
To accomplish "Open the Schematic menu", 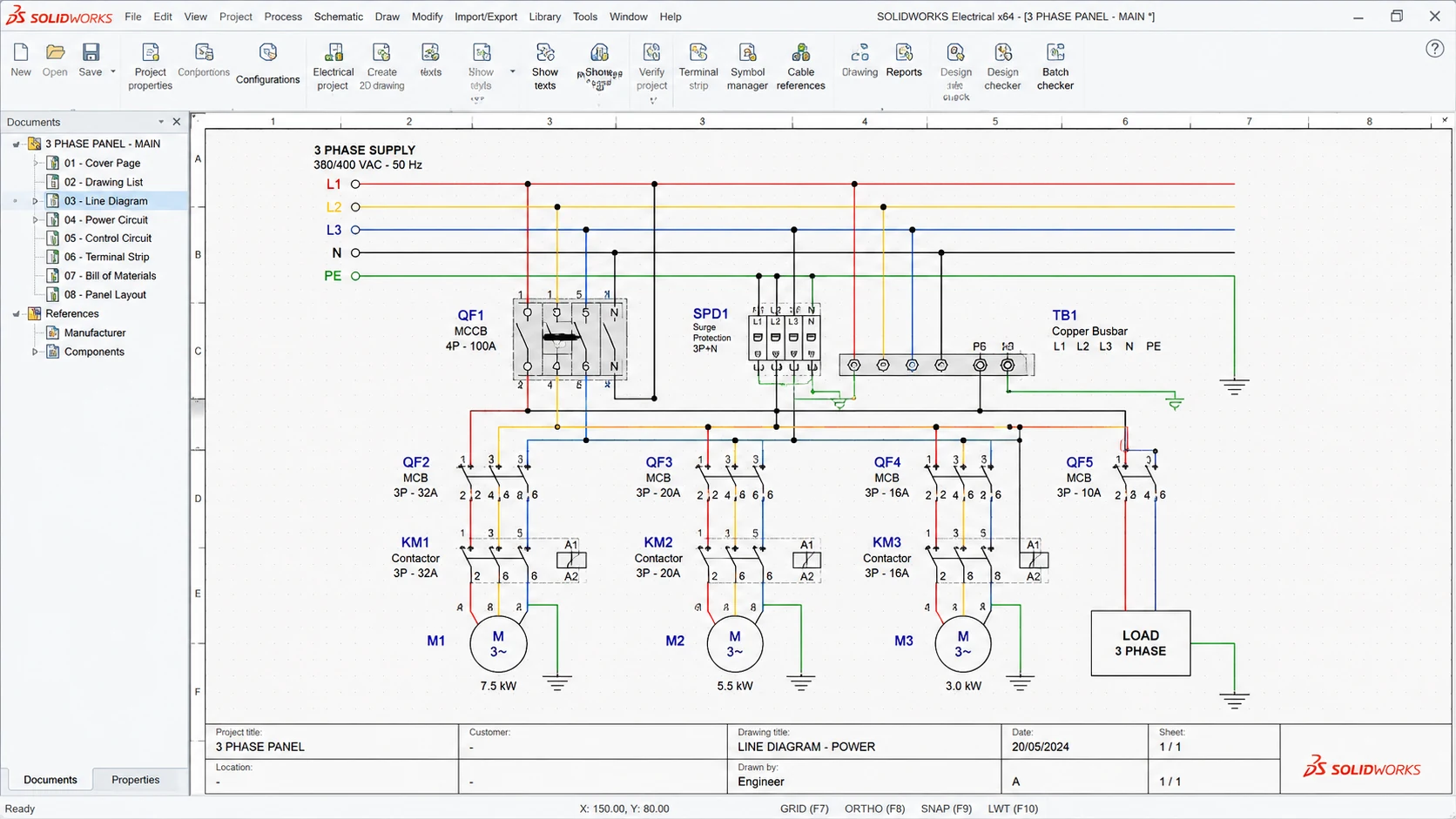I will pyautogui.click(x=339, y=17).
